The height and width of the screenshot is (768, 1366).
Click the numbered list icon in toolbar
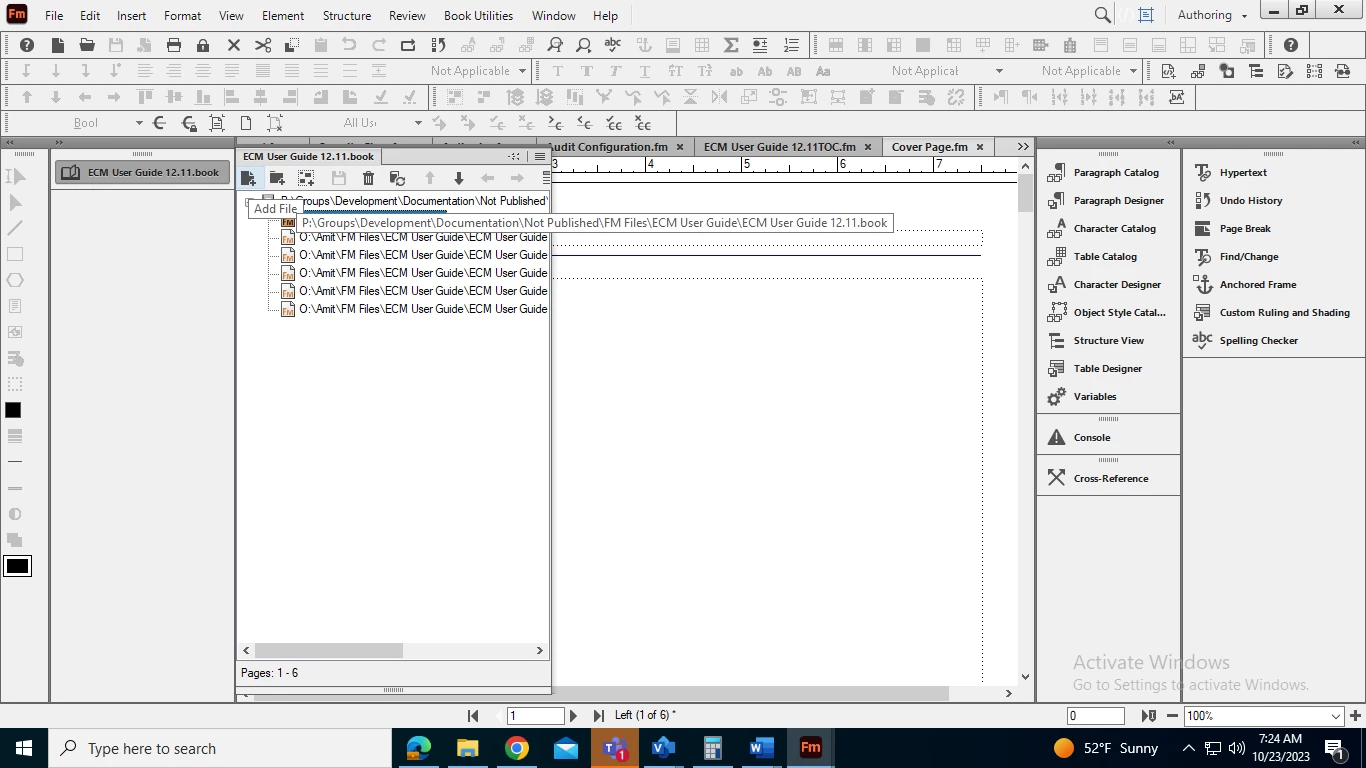pos(791,45)
